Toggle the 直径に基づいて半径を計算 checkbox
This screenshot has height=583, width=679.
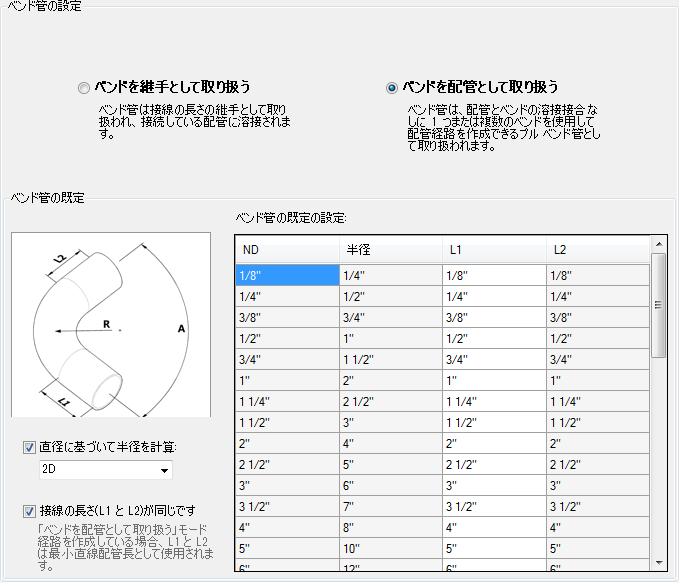(29, 447)
